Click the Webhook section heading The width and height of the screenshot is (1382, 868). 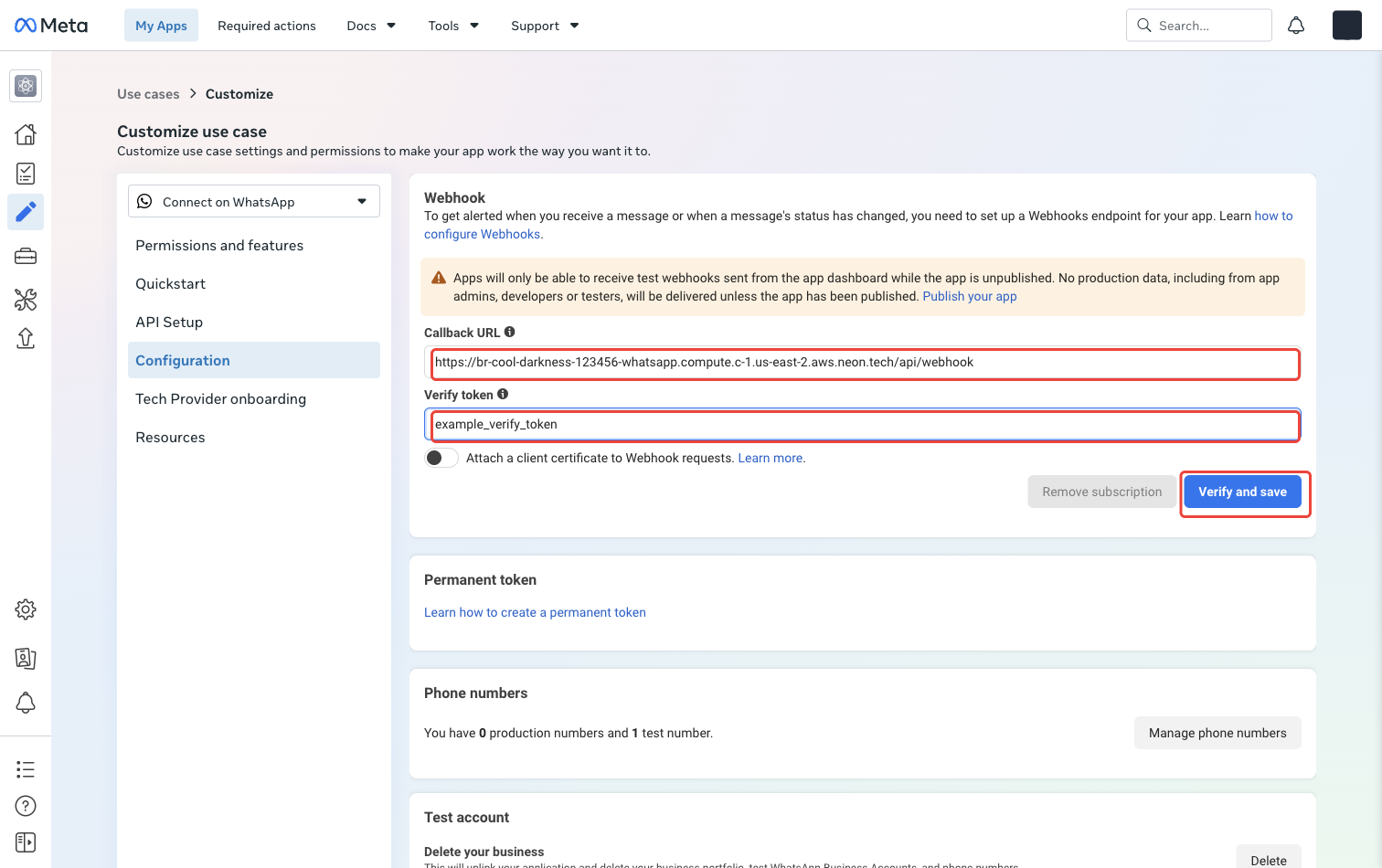454,197
